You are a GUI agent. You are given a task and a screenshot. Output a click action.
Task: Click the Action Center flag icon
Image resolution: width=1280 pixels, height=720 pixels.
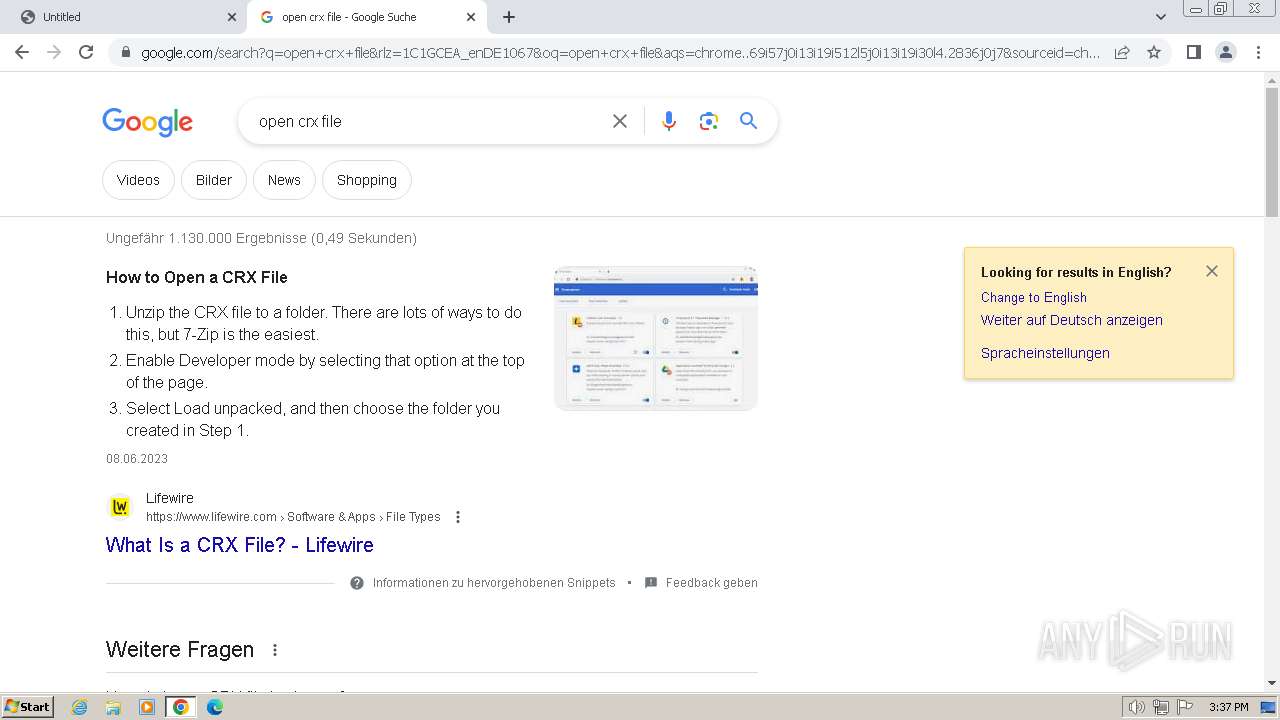[x=1185, y=707]
